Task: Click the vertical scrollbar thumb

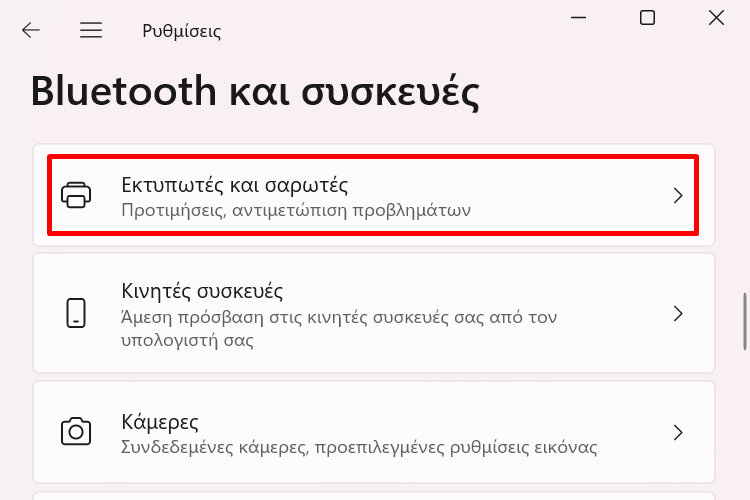Action: (x=745, y=322)
